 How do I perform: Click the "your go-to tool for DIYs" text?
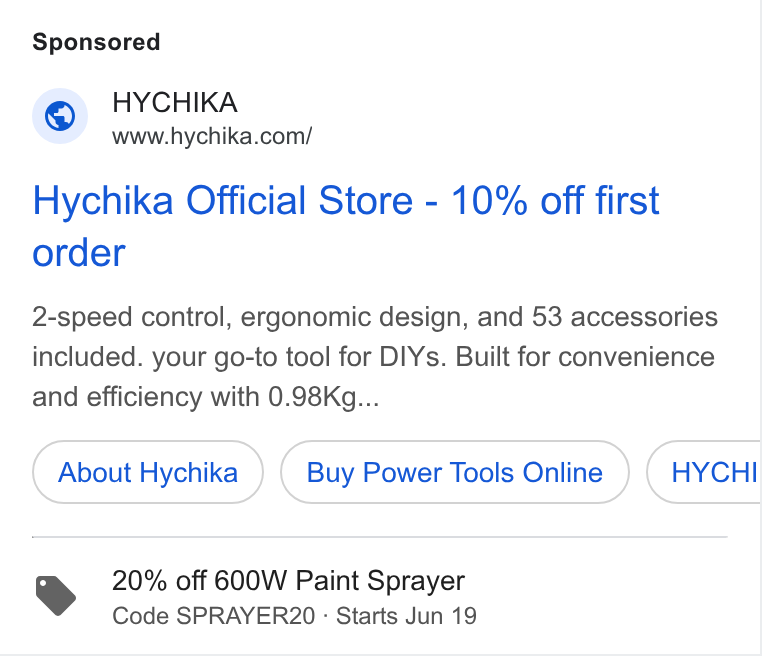299,357
